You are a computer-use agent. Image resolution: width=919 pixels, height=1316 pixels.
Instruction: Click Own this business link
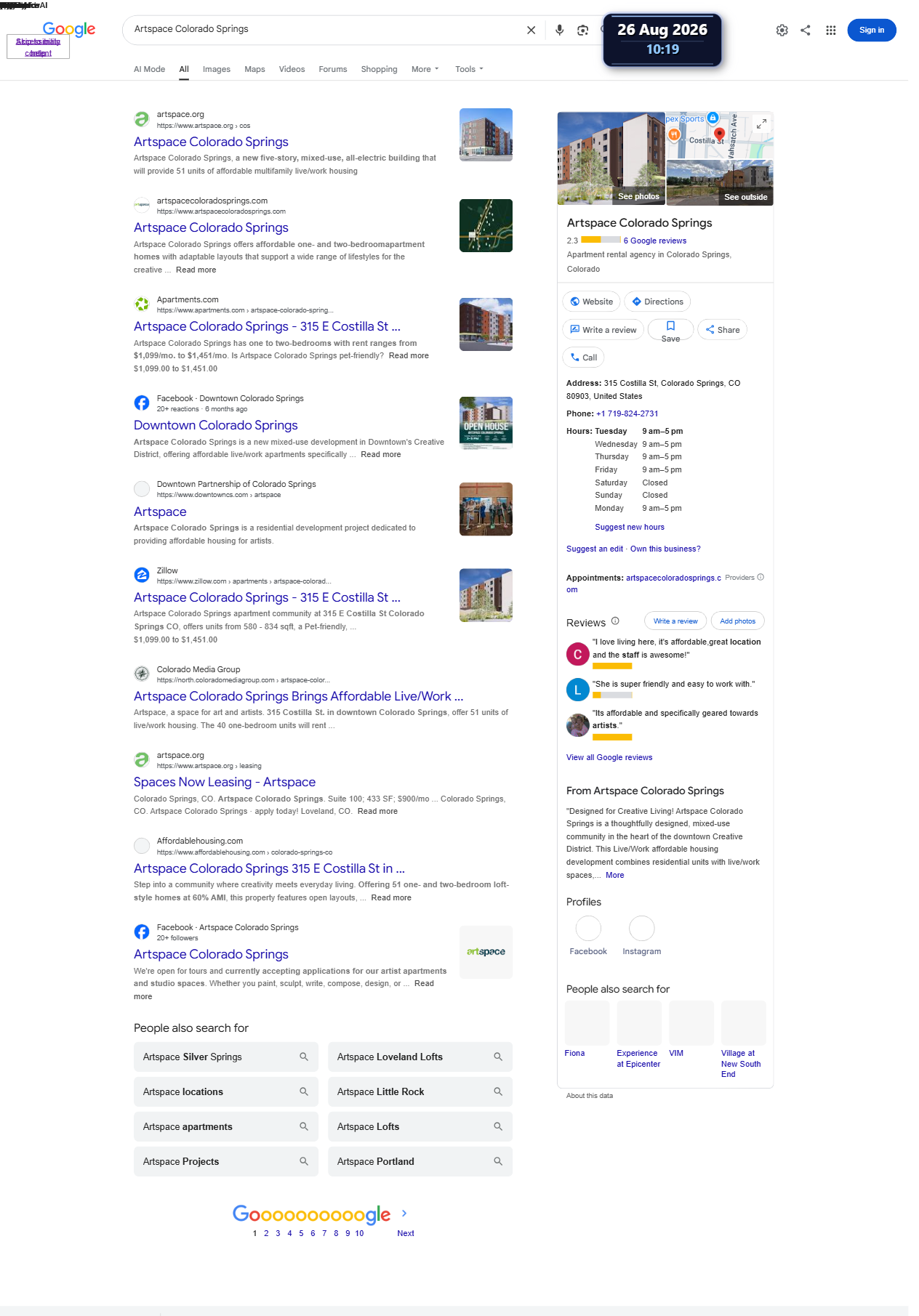click(x=665, y=549)
